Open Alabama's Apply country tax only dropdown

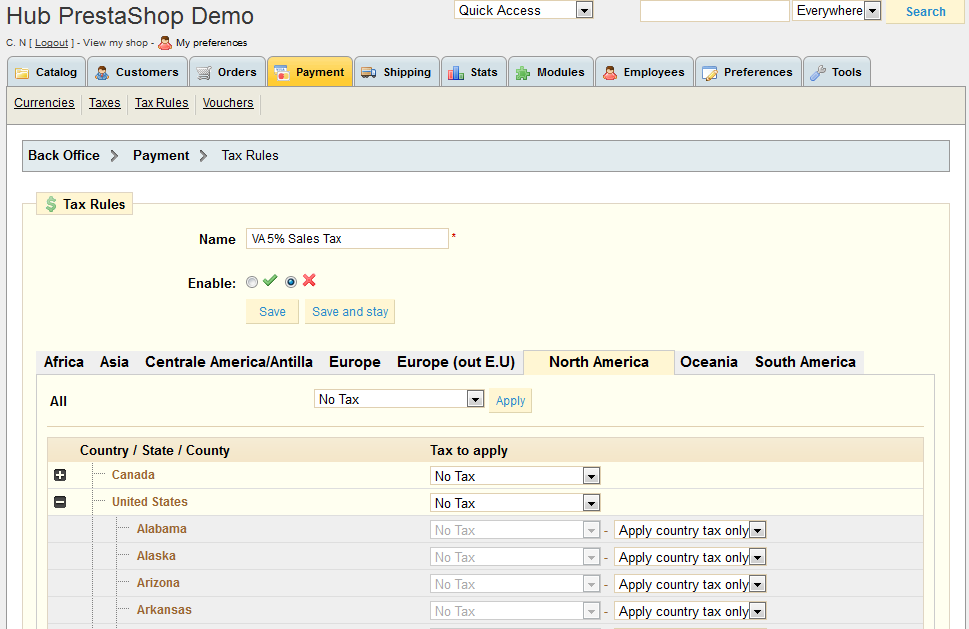[x=689, y=530]
